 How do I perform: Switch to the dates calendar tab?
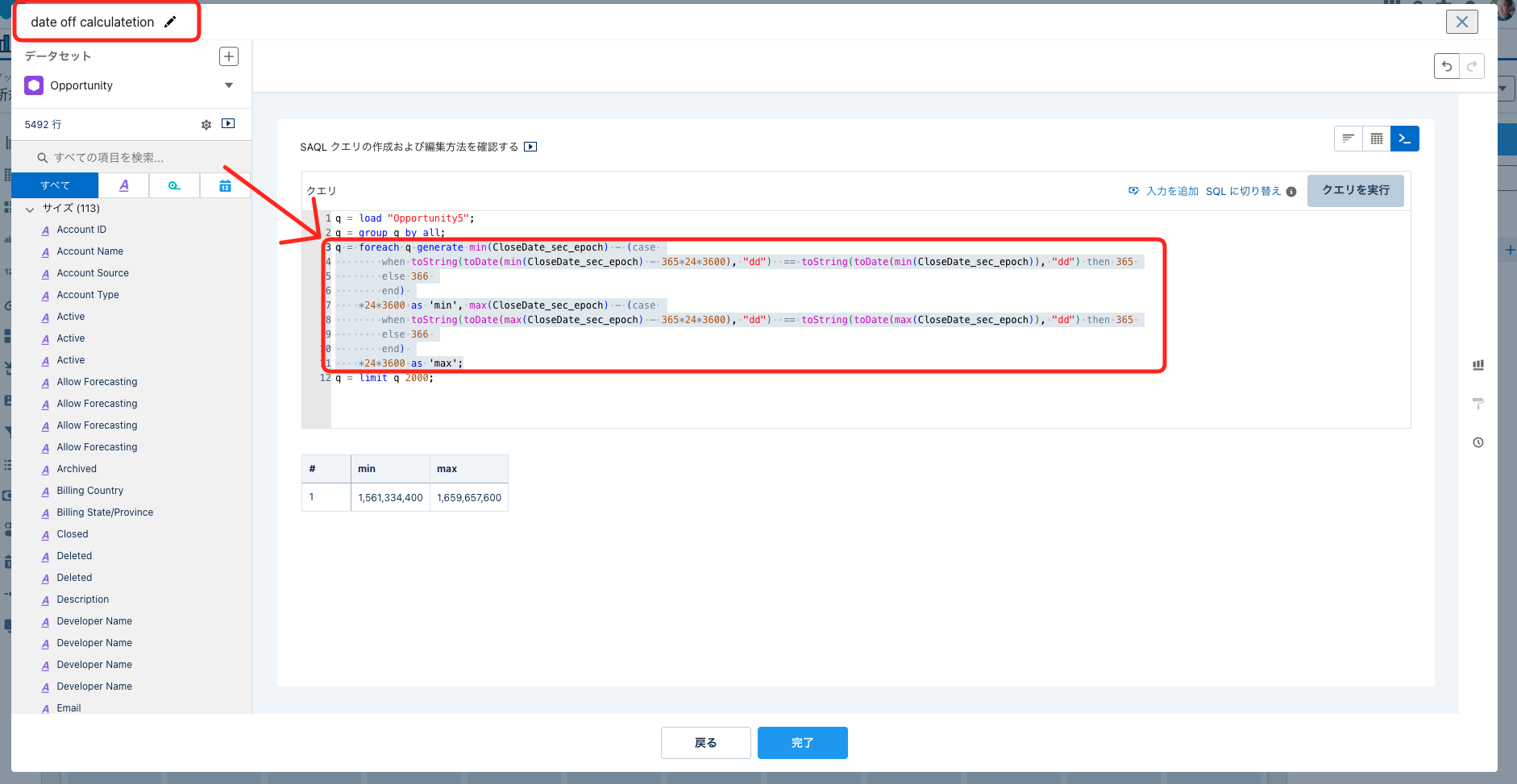(225, 185)
